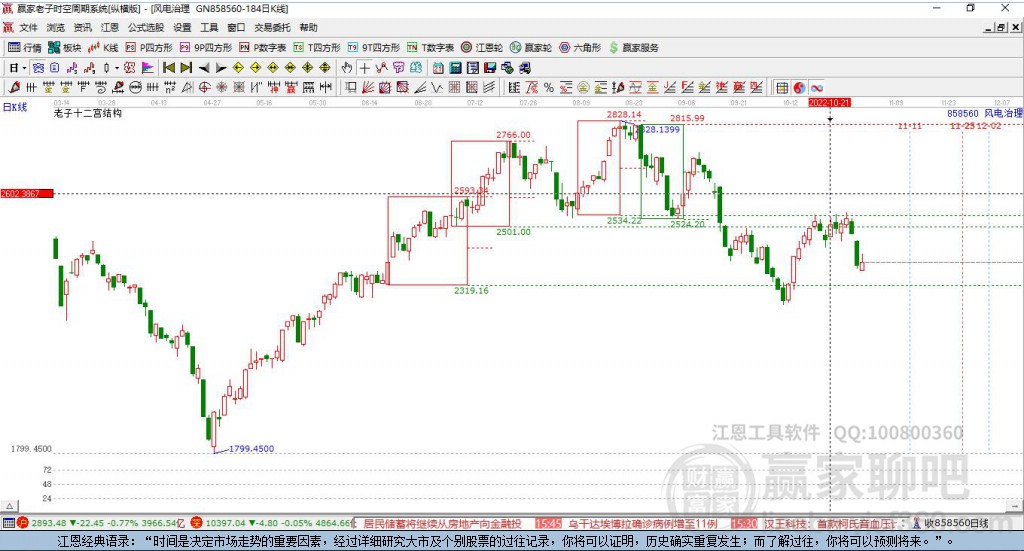Jump to the first bar icon

(x=168, y=68)
